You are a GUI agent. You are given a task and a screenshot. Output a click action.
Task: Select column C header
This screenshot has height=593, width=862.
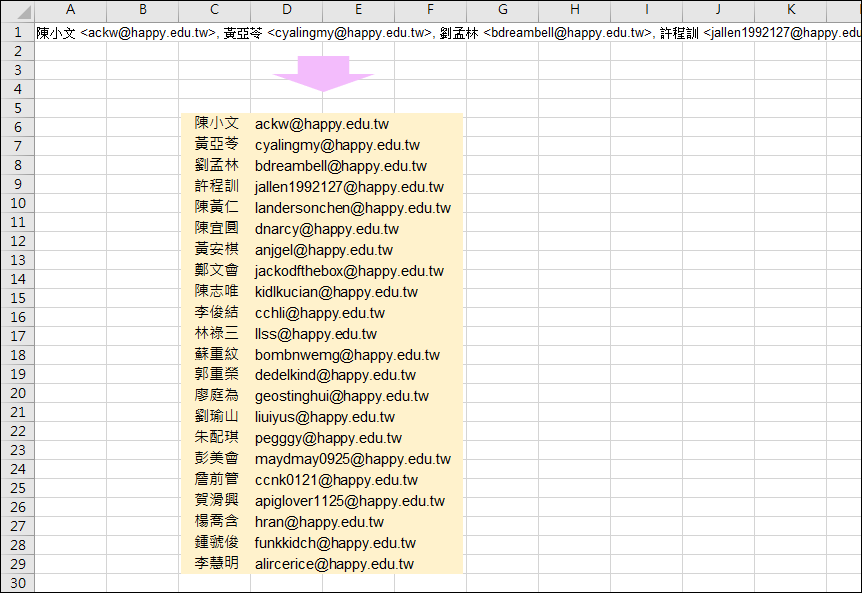pyautogui.click(x=214, y=9)
